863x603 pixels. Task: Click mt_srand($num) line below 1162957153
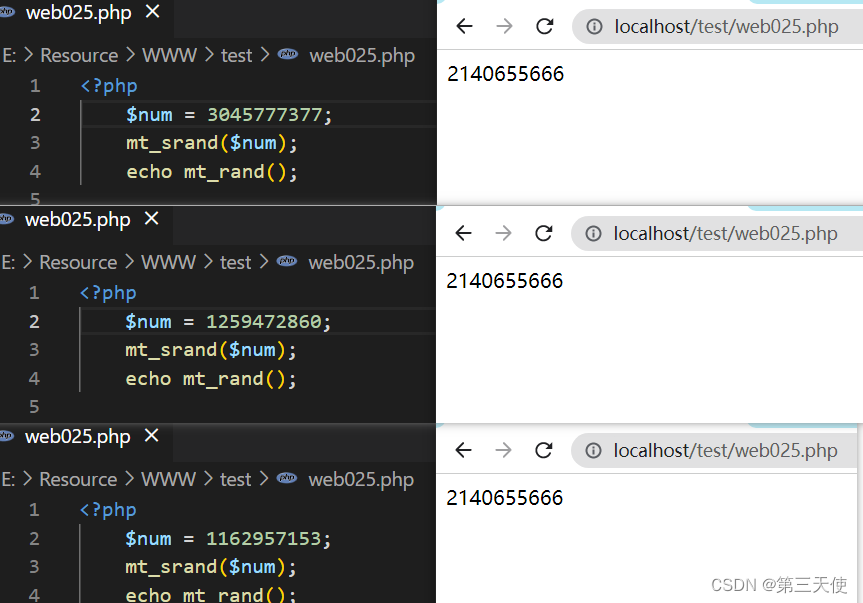point(211,567)
